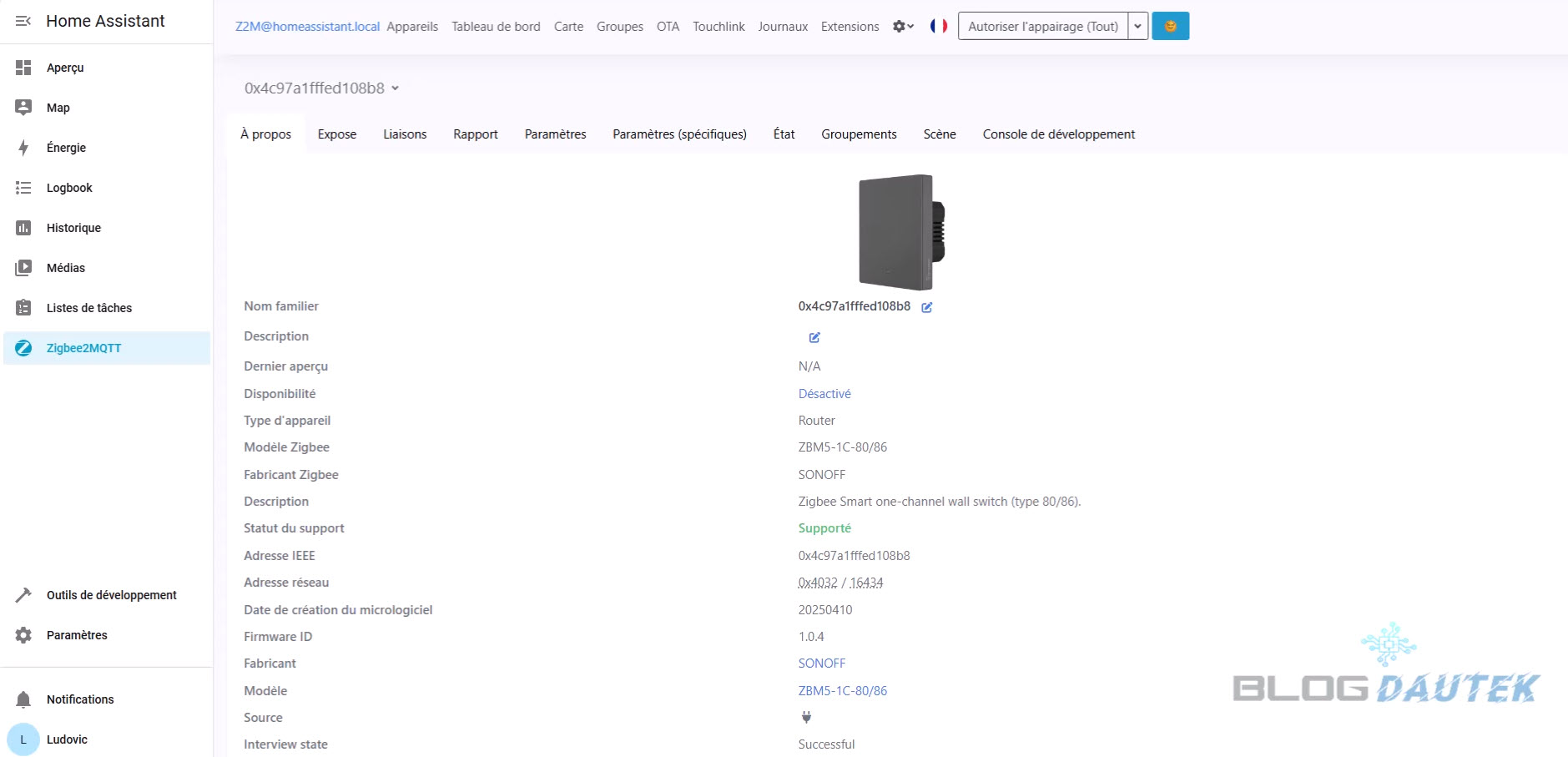Screen dimensions: 1568x757
Task: Open Outils de développement in sidebar
Action: (x=111, y=595)
